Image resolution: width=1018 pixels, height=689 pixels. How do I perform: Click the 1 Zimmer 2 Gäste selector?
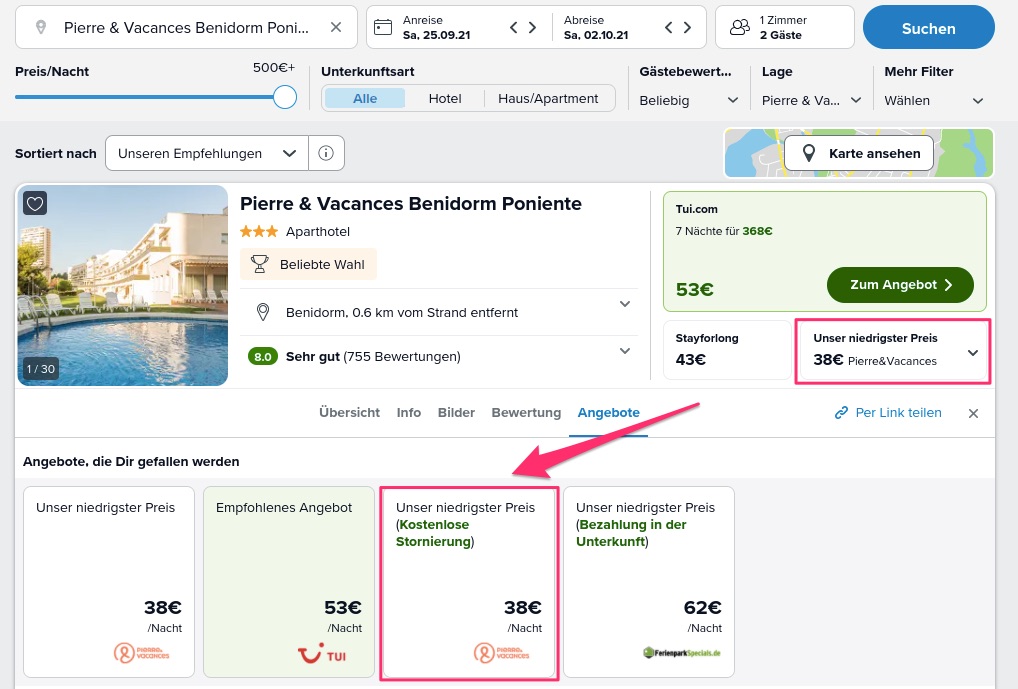pos(784,27)
